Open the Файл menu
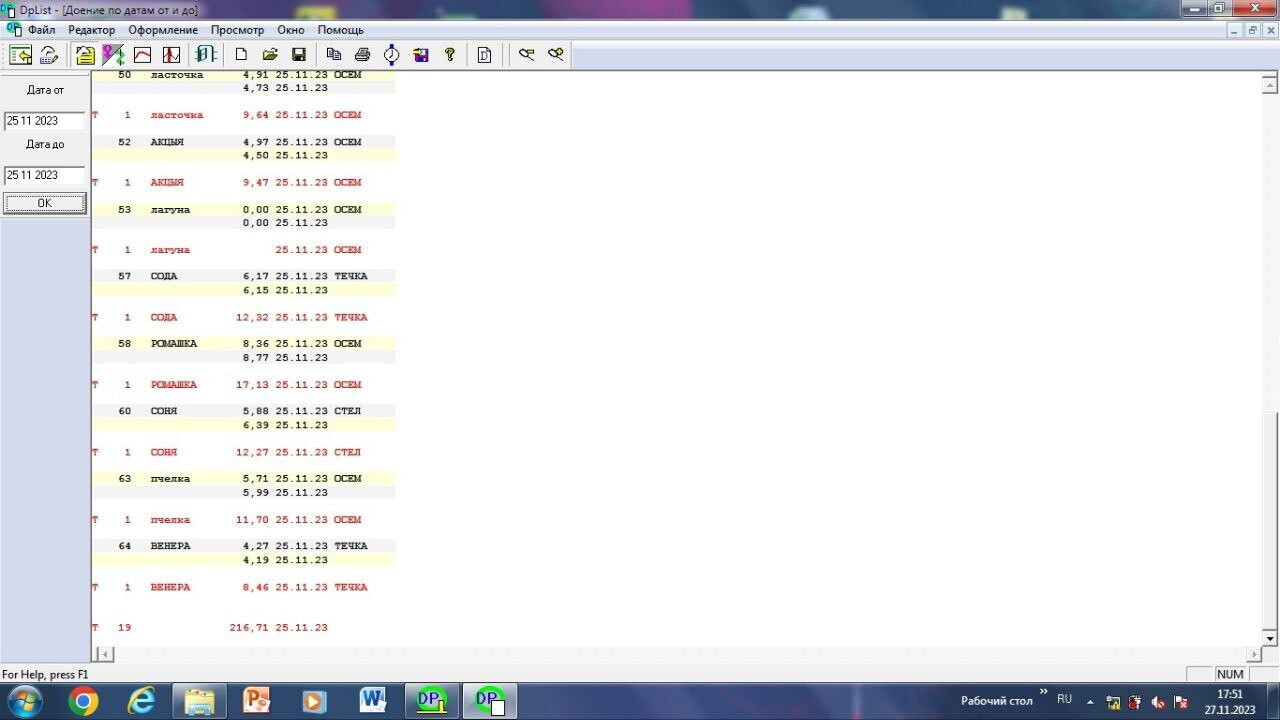1280x720 pixels. (42, 30)
